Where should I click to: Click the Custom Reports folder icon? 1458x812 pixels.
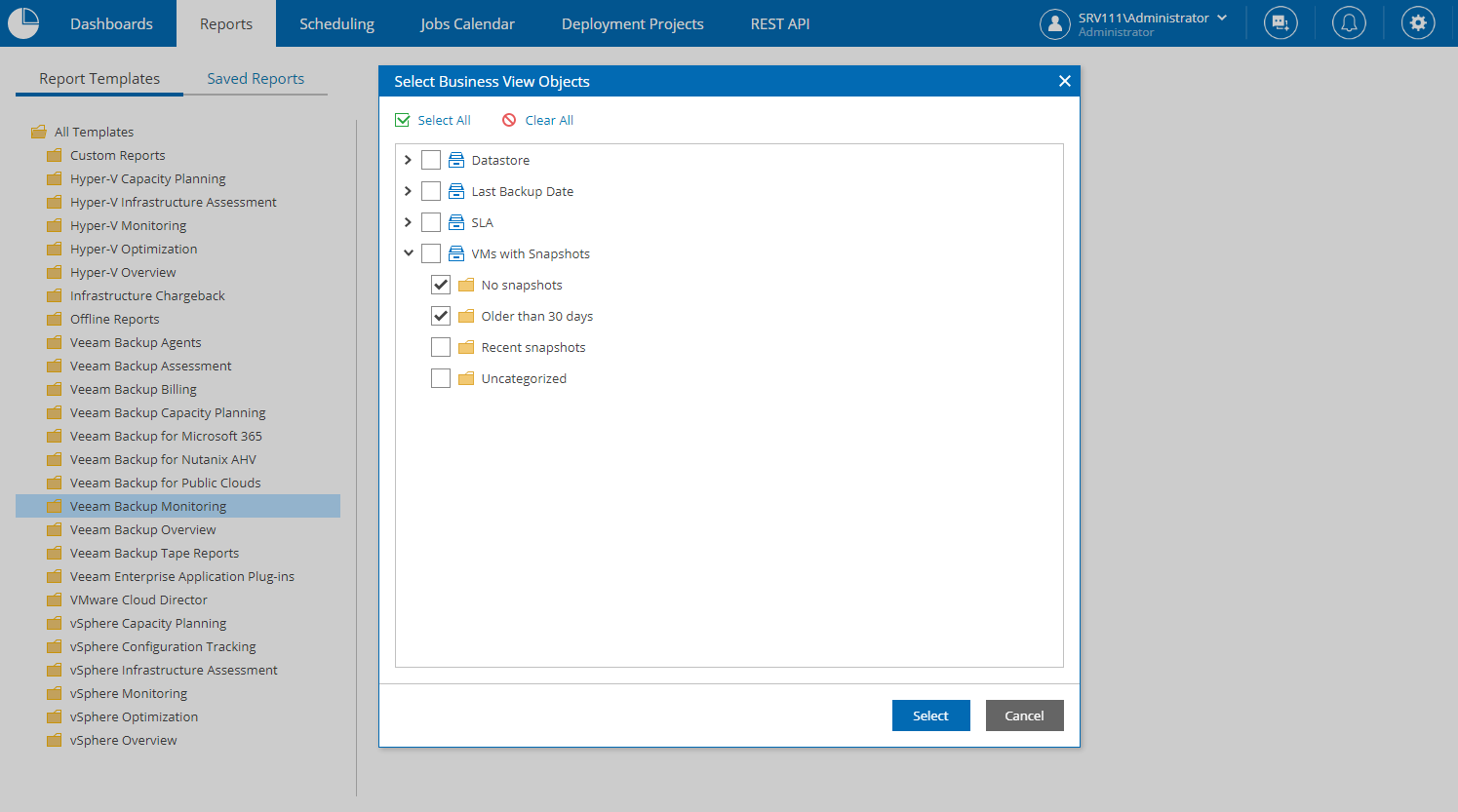click(55, 155)
